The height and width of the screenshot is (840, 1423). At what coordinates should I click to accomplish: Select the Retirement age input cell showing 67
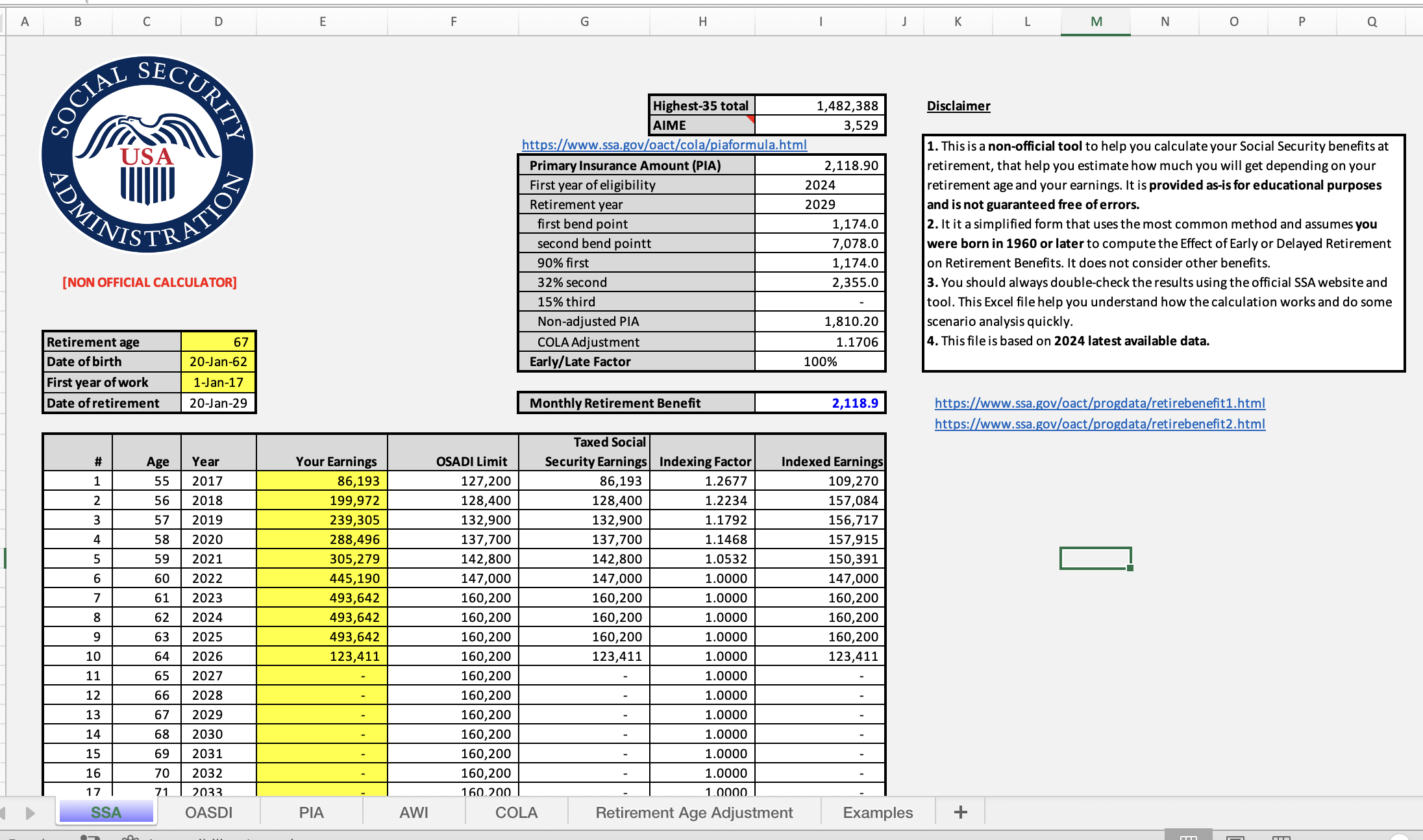tap(218, 342)
